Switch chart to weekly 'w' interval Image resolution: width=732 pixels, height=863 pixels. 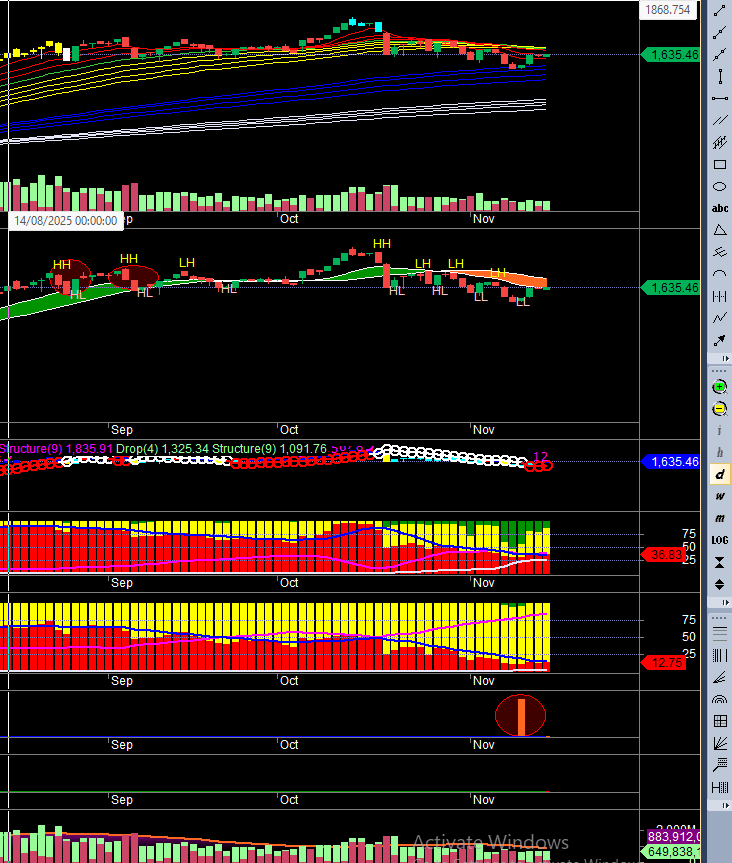coord(719,496)
